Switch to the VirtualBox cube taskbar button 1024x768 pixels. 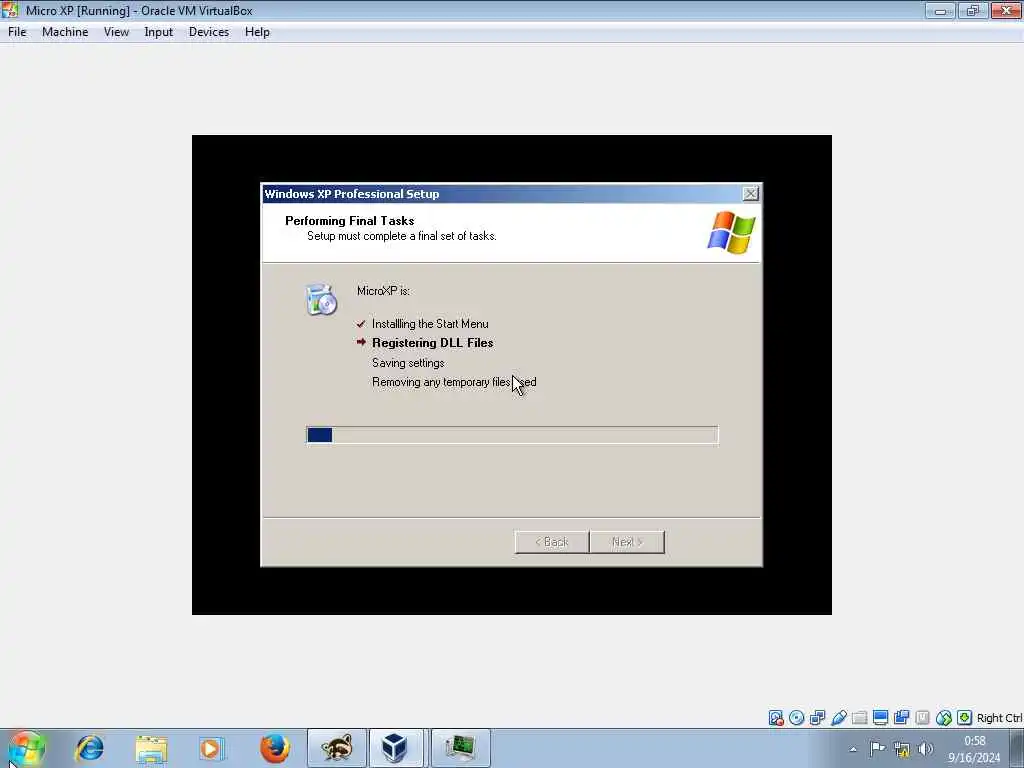point(396,748)
